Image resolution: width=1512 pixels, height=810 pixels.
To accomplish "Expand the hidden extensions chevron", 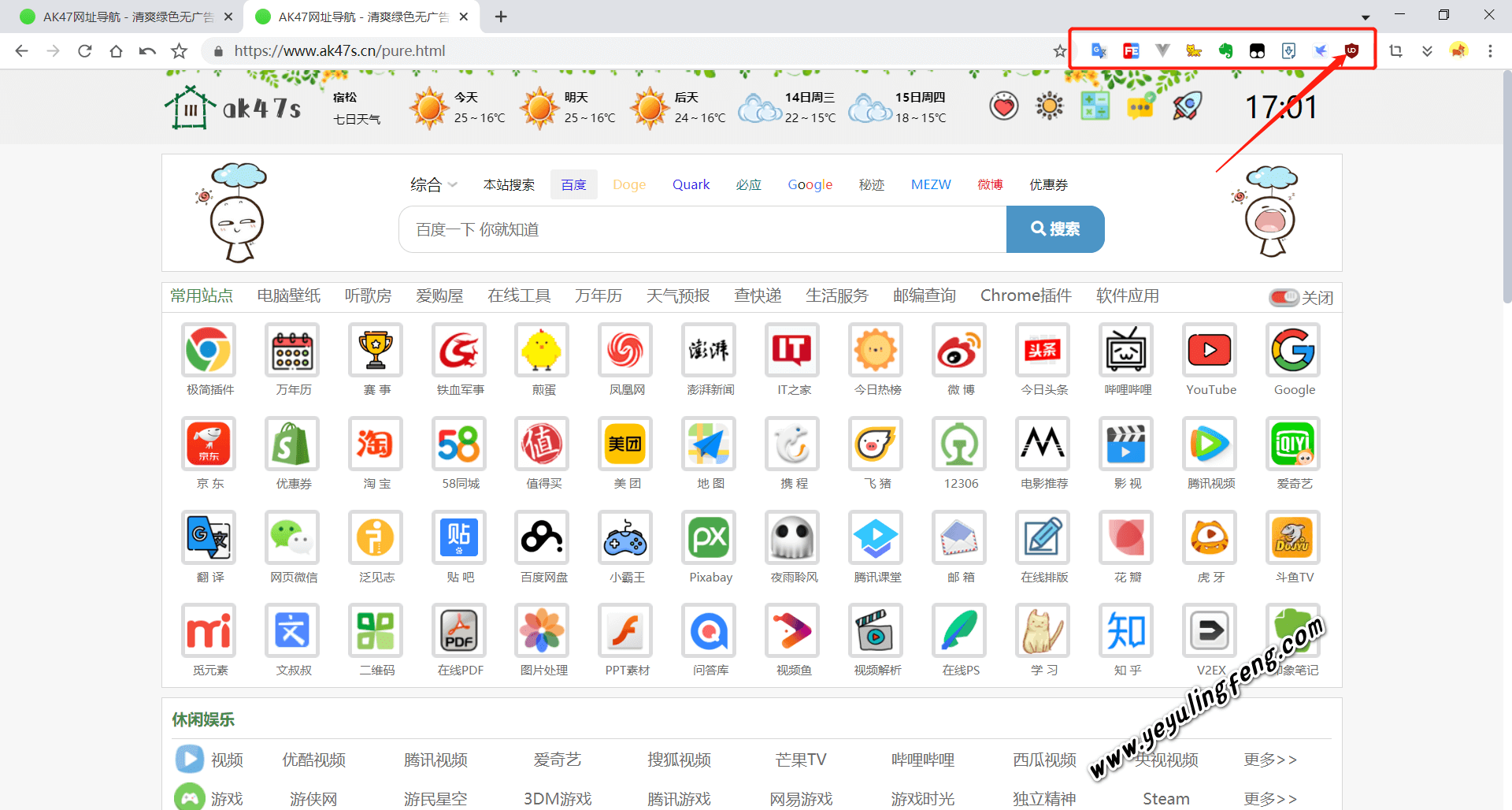I will [x=1427, y=51].
